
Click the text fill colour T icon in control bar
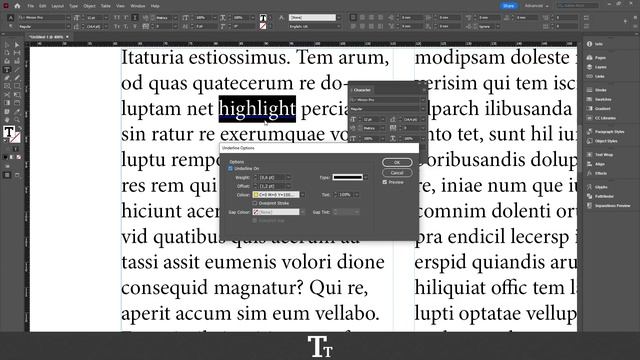point(263,18)
